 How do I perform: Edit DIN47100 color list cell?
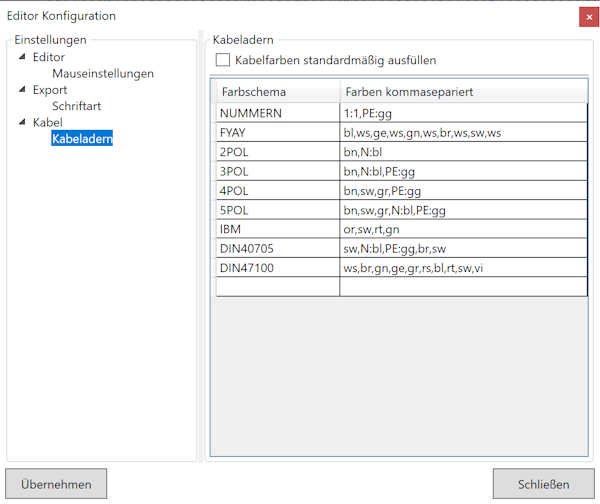(x=462, y=267)
